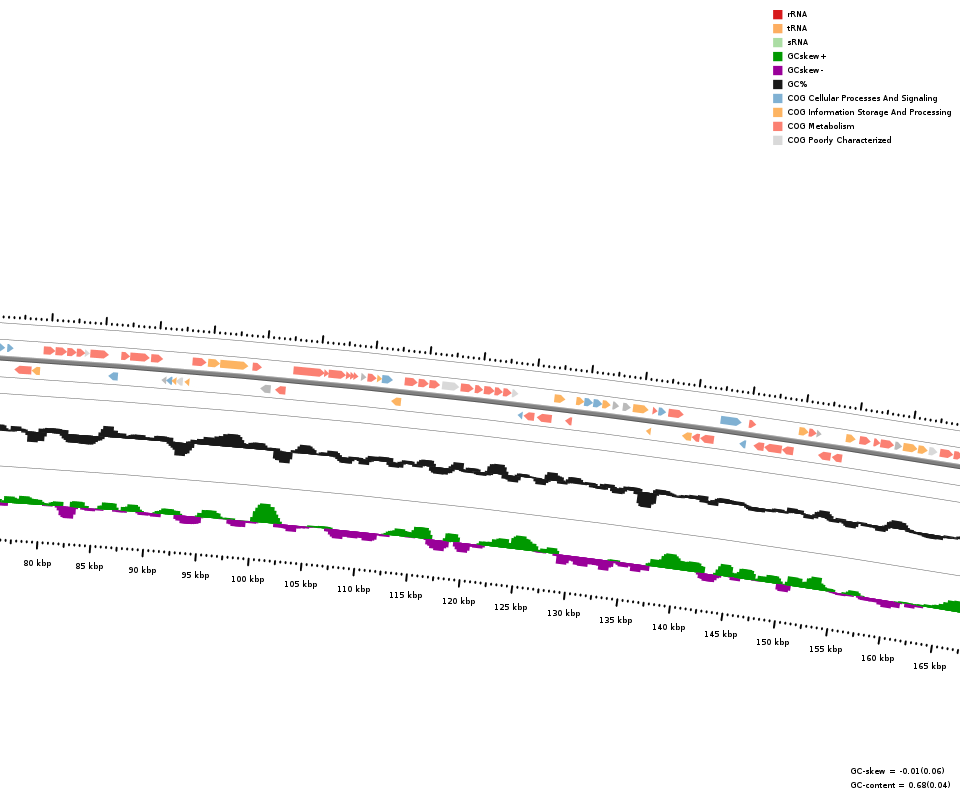This screenshot has width=960, height=800.
Task: Select the large blue gene arrow near 145 kbp
Action: click(730, 421)
